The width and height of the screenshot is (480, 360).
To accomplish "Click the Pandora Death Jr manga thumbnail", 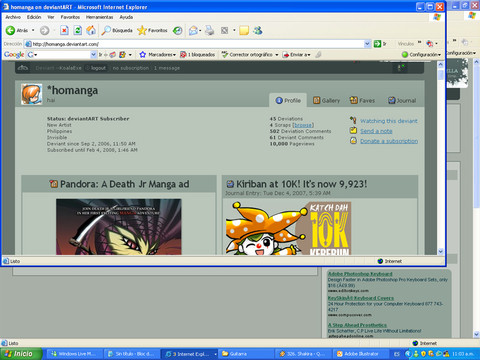I will [119, 227].
